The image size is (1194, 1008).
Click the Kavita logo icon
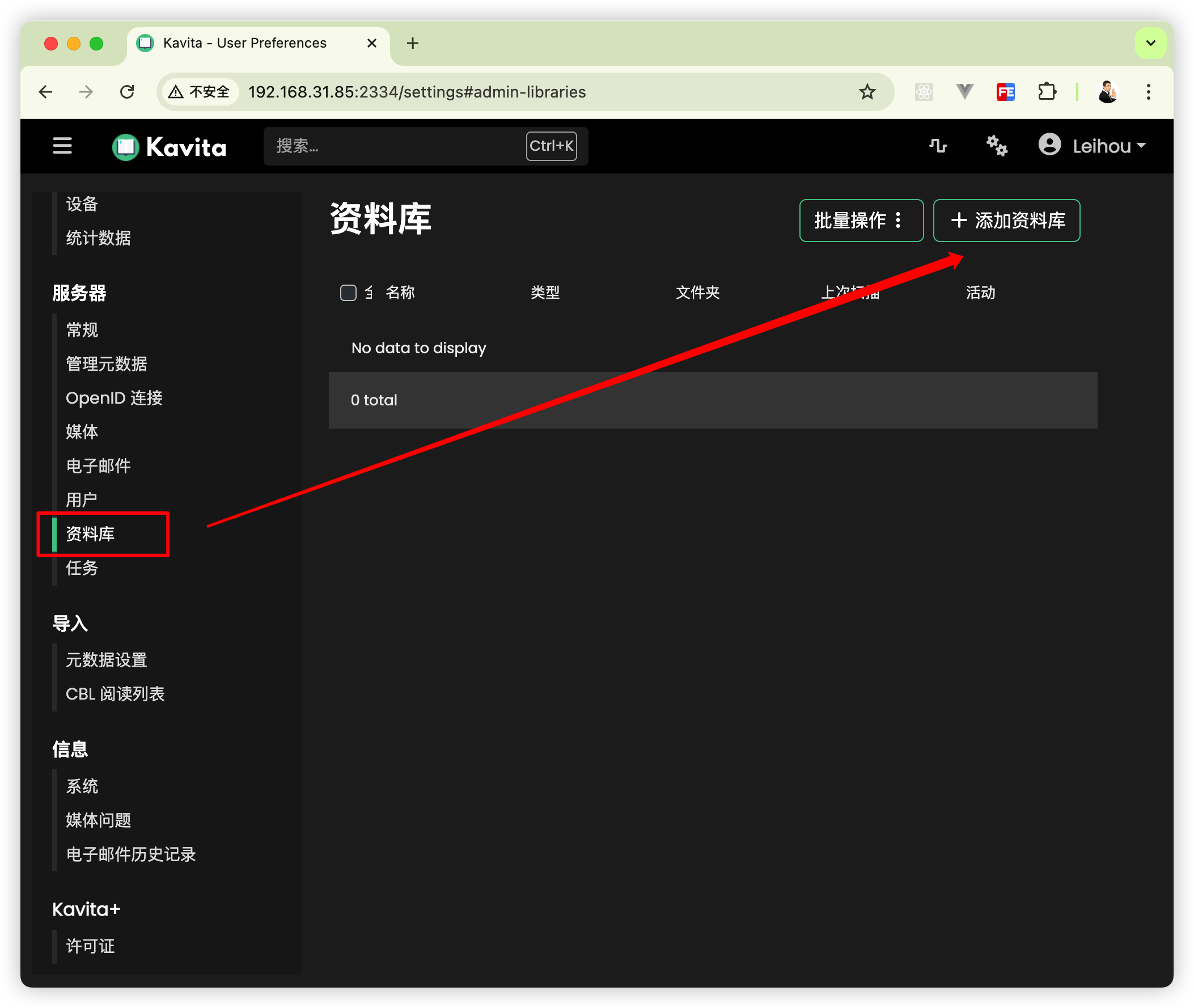click(x=126, y=147)
